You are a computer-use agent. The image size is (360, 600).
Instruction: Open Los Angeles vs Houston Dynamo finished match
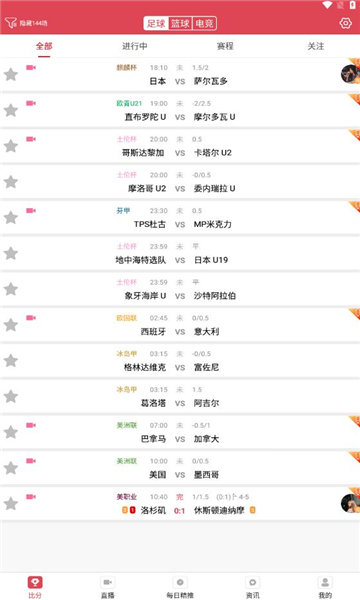click(180, 504)
